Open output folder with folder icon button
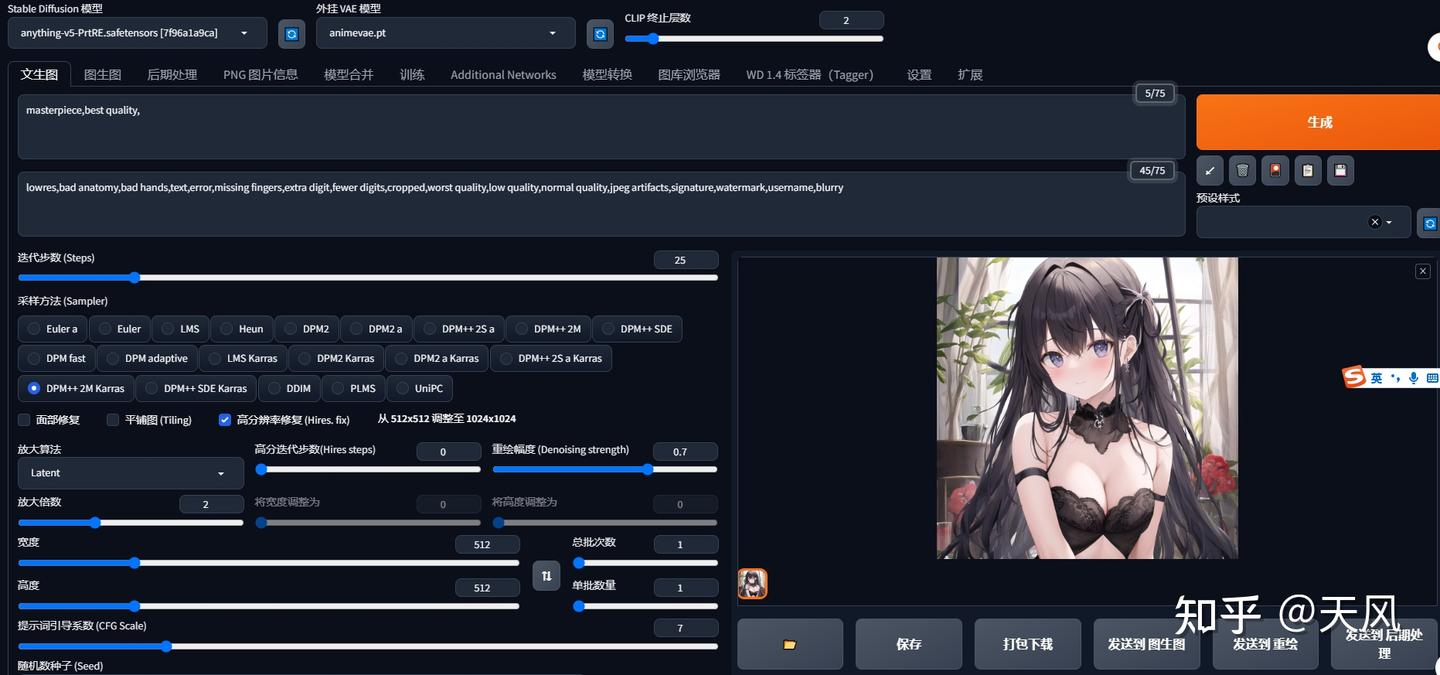 pos(790,644)
